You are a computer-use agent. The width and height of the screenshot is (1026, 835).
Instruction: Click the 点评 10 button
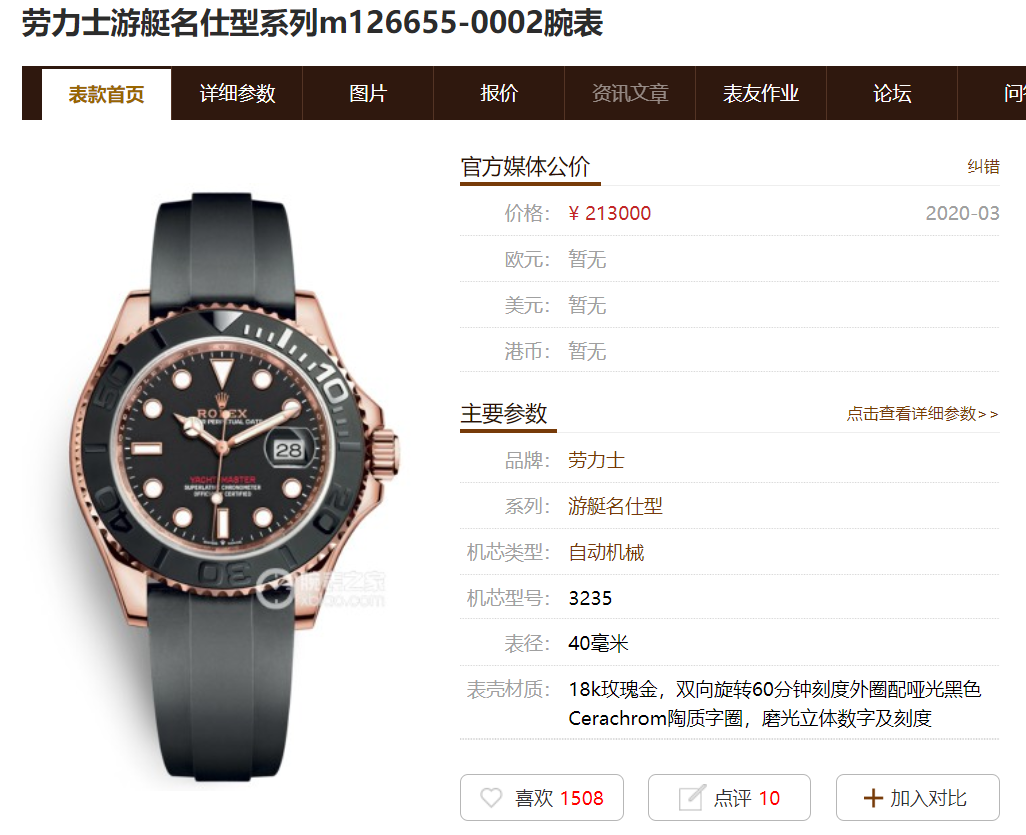(730, 797)
